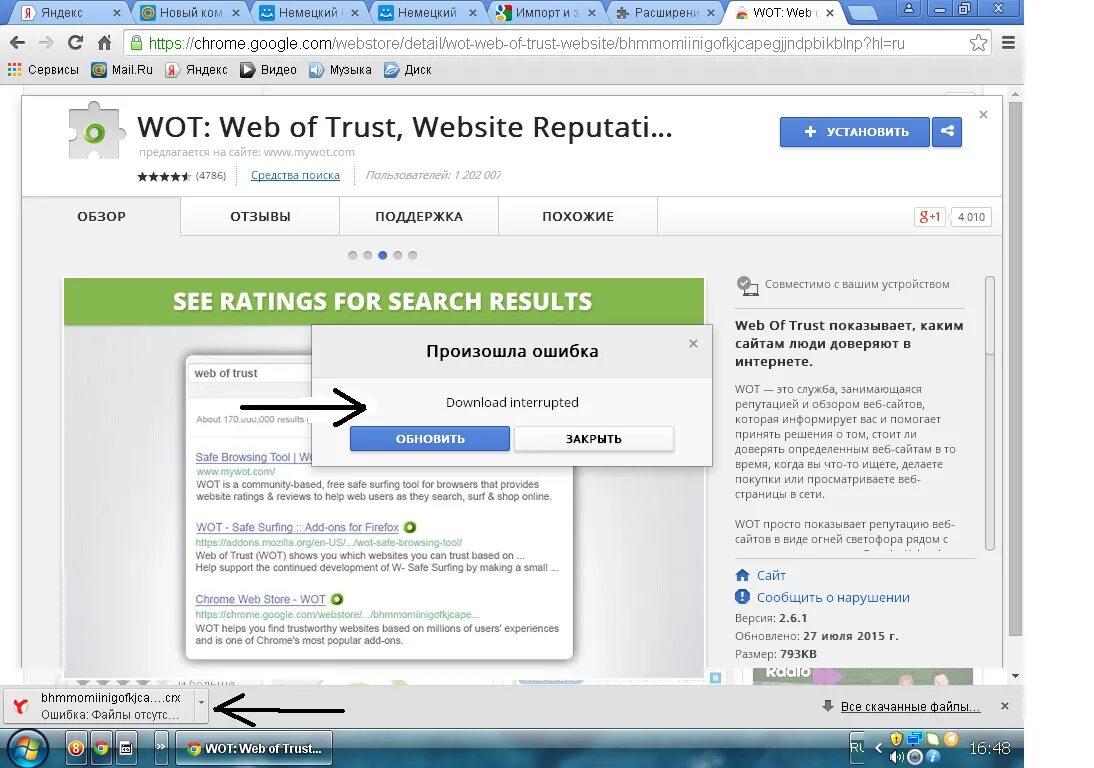Click the page vertical scrollbar
The image size is (1094, 768).
(1016, 370)
